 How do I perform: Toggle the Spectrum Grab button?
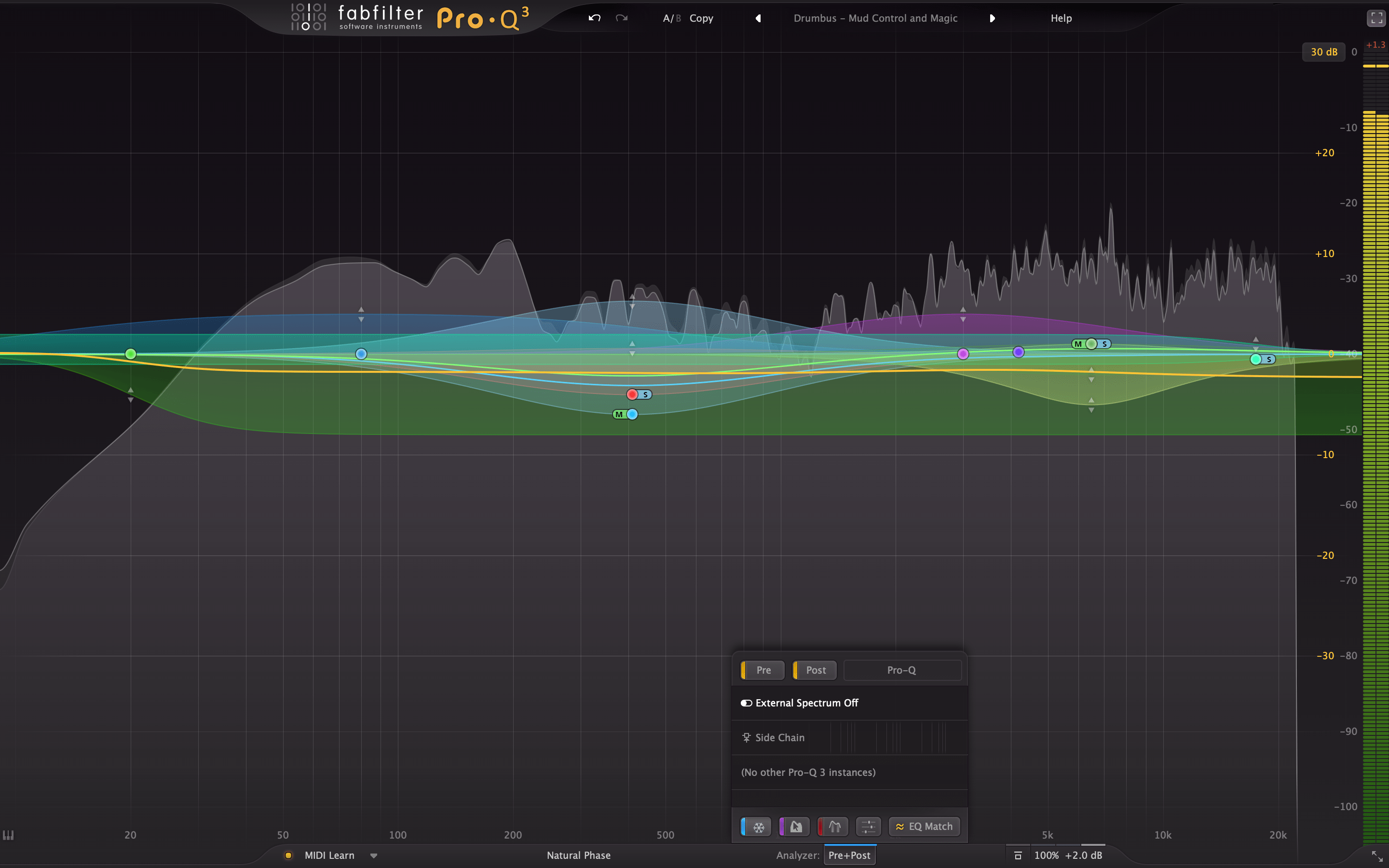794,827
